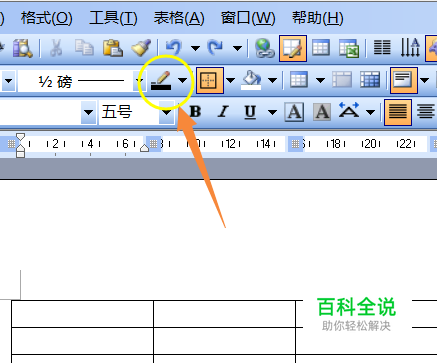Click the shading color paint bucket
This screenshot has width=437, height=363.
251,81
